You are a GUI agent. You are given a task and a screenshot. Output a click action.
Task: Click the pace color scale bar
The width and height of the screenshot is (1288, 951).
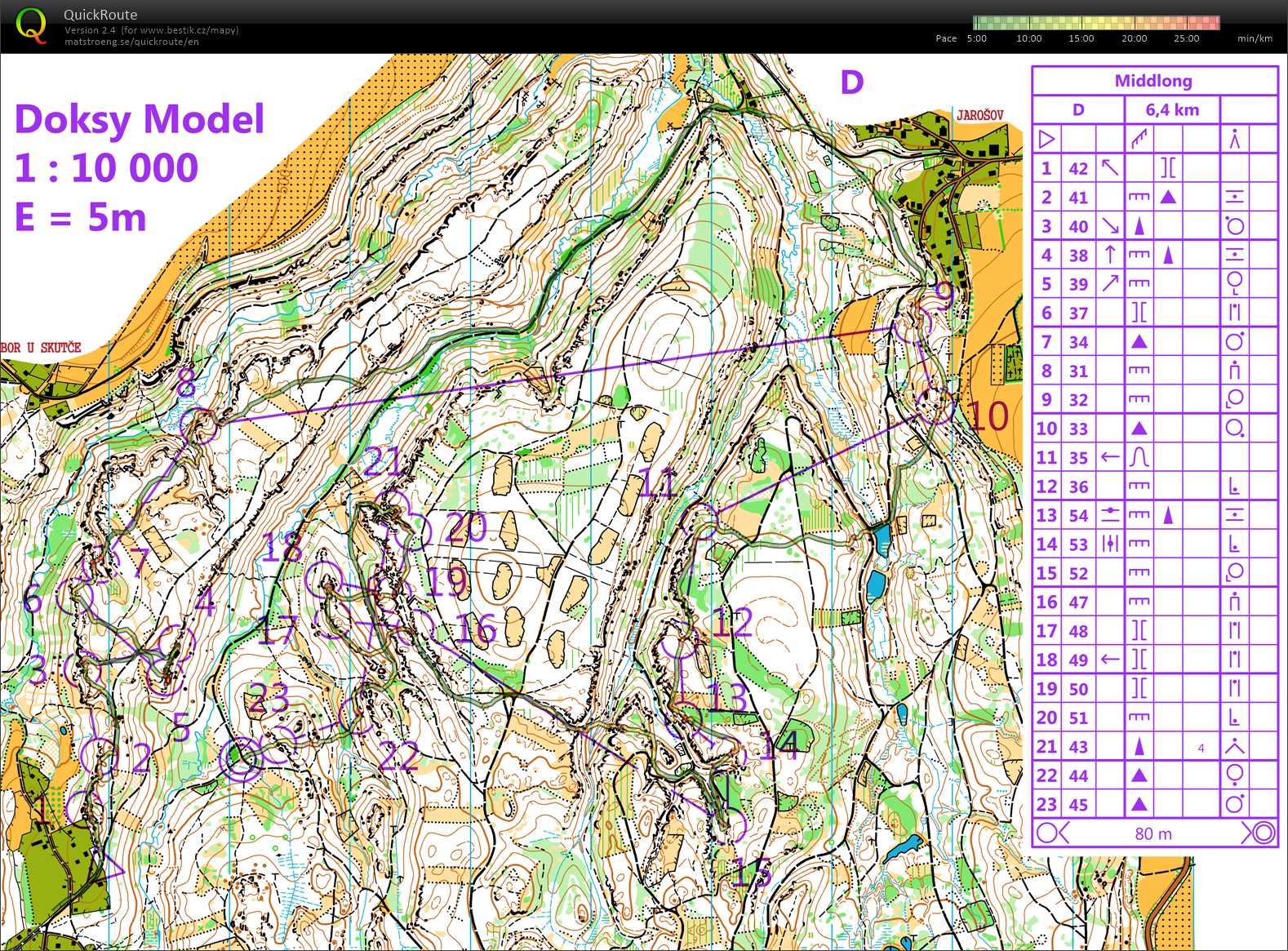(x=1096, y=23)
